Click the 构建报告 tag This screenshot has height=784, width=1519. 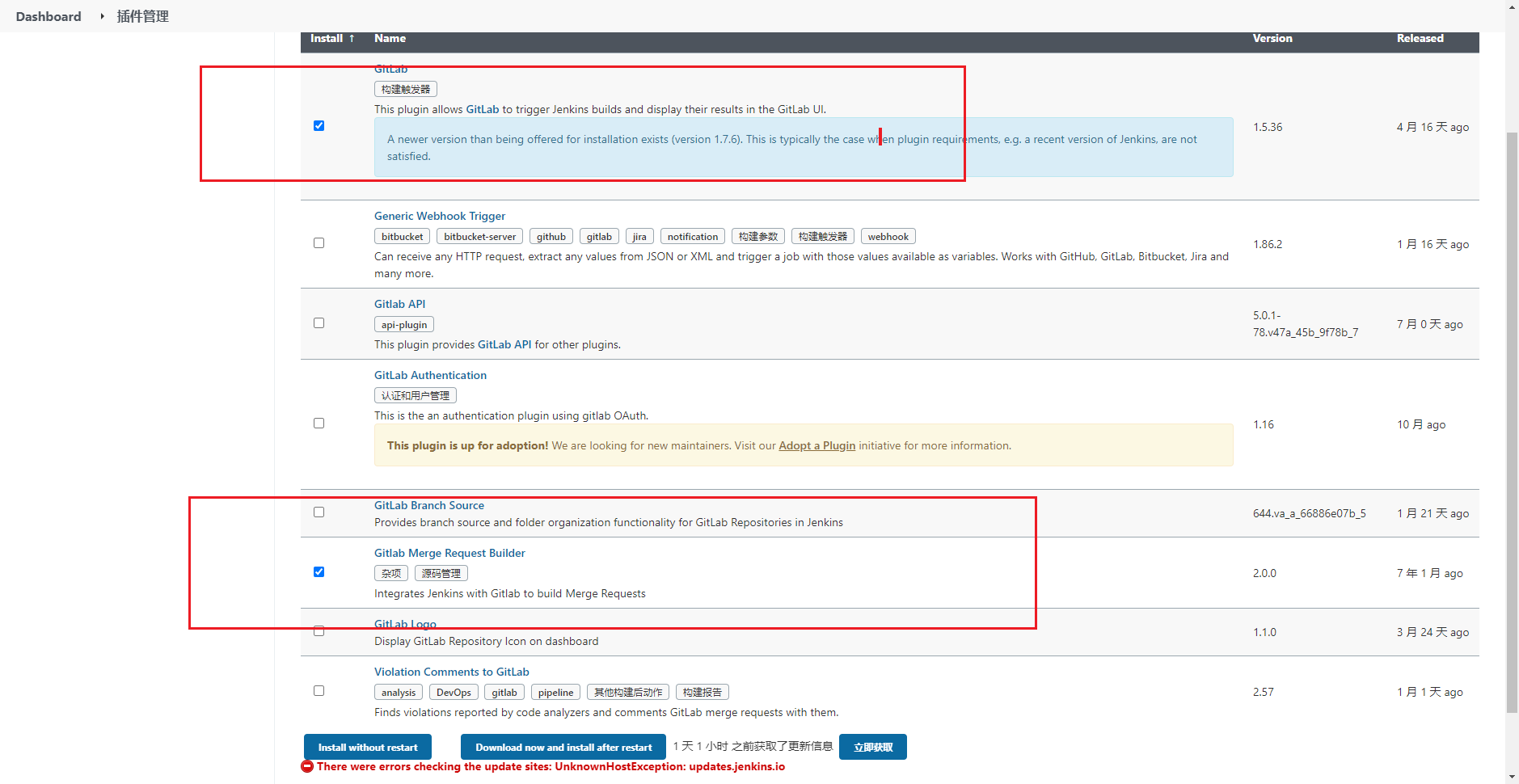click(703, 692)
